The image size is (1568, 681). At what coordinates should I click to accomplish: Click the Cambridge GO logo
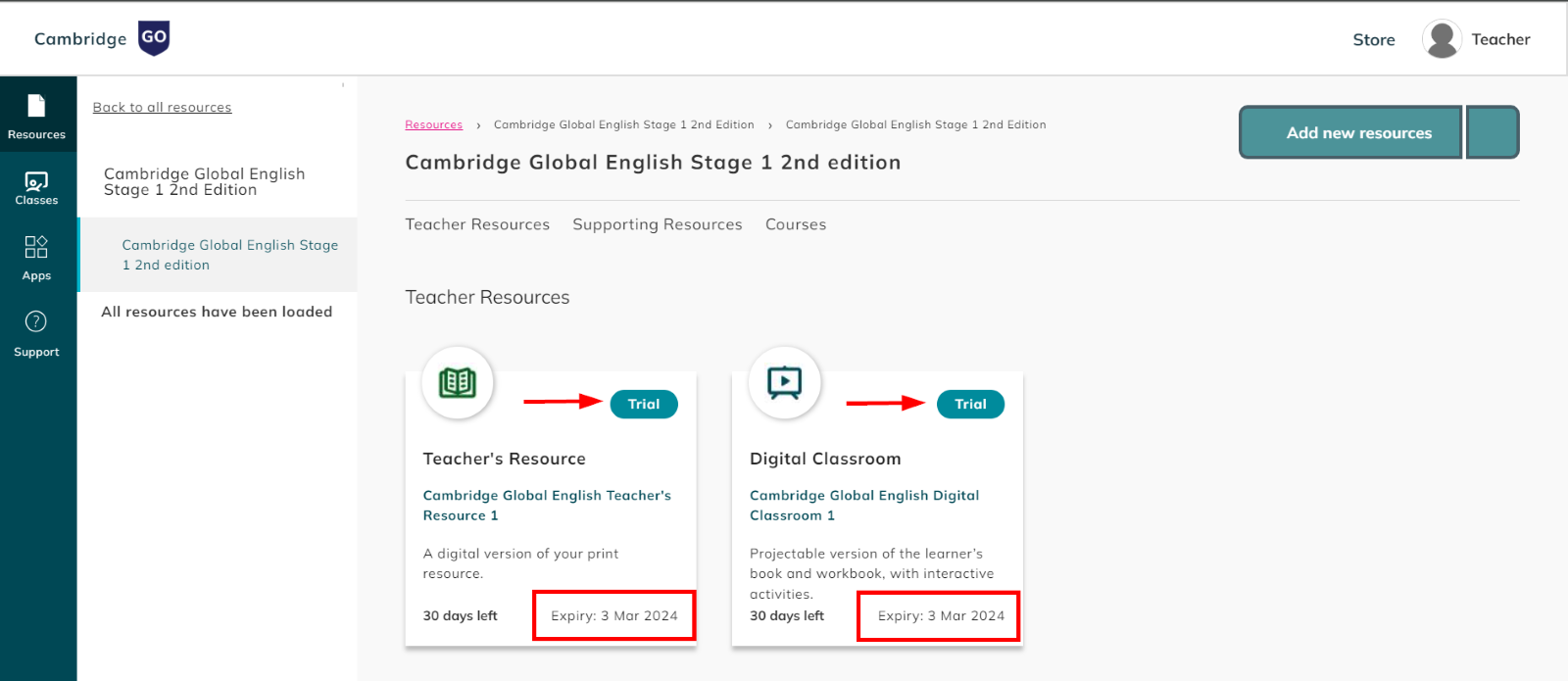coord(102,38)
